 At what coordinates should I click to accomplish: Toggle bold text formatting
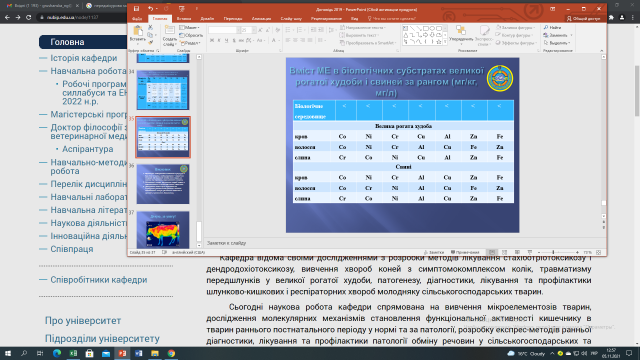point(212,40)
